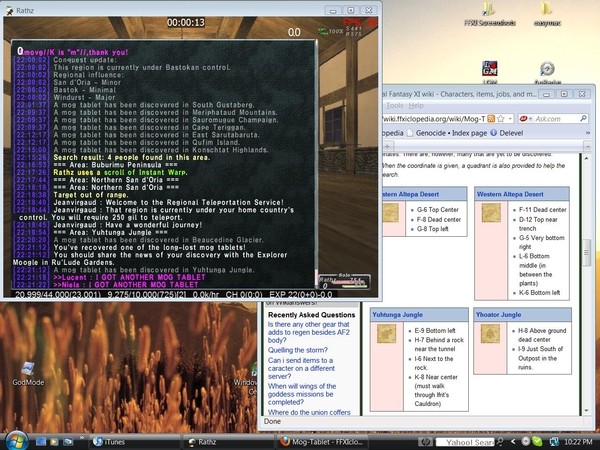Click the Rathz window title bar icon
The width and height of the screenshot is (600, 450).
[9, 10]
